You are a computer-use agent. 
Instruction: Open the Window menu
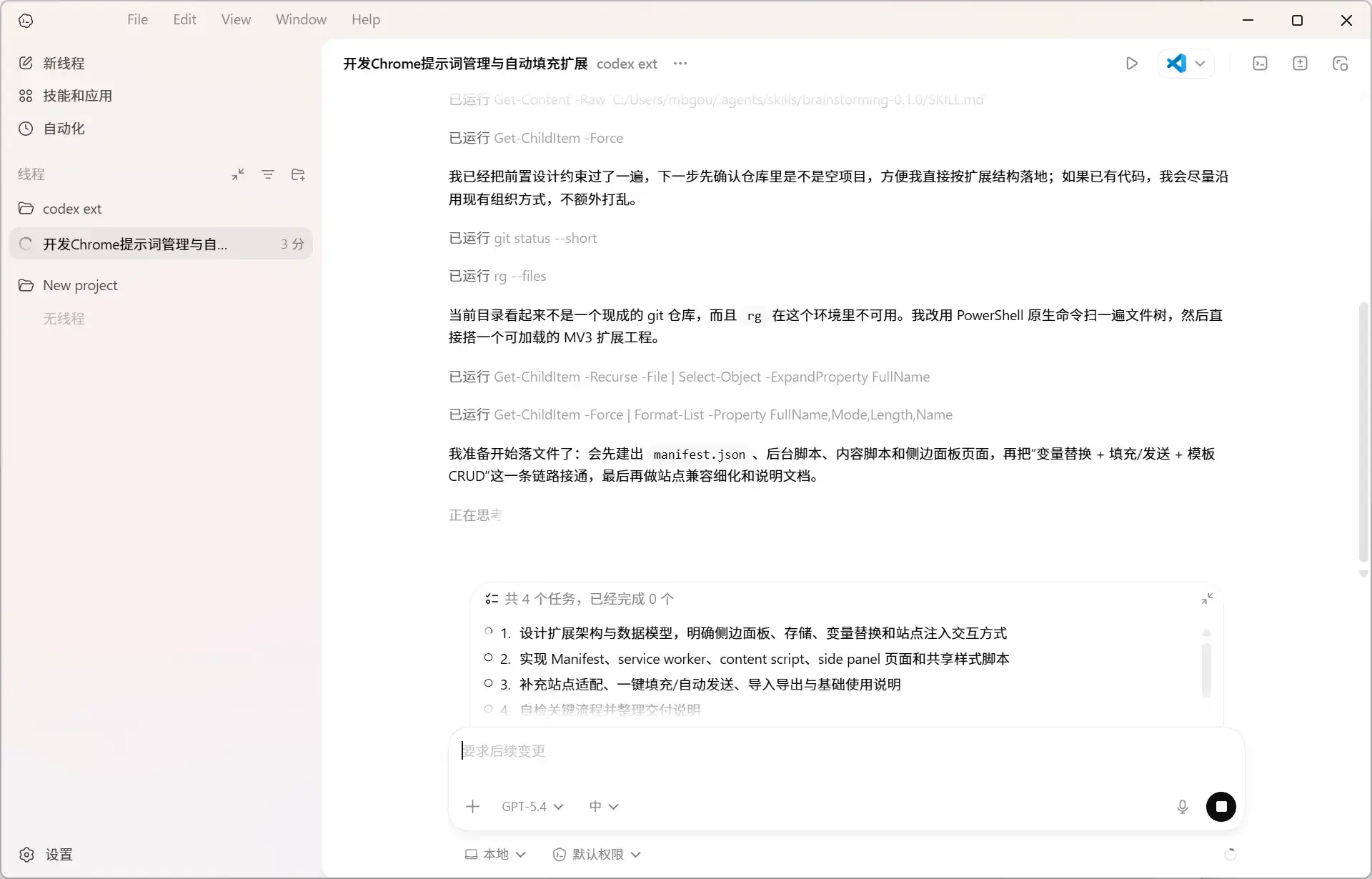pyautogui.click(x=301, y=19)
